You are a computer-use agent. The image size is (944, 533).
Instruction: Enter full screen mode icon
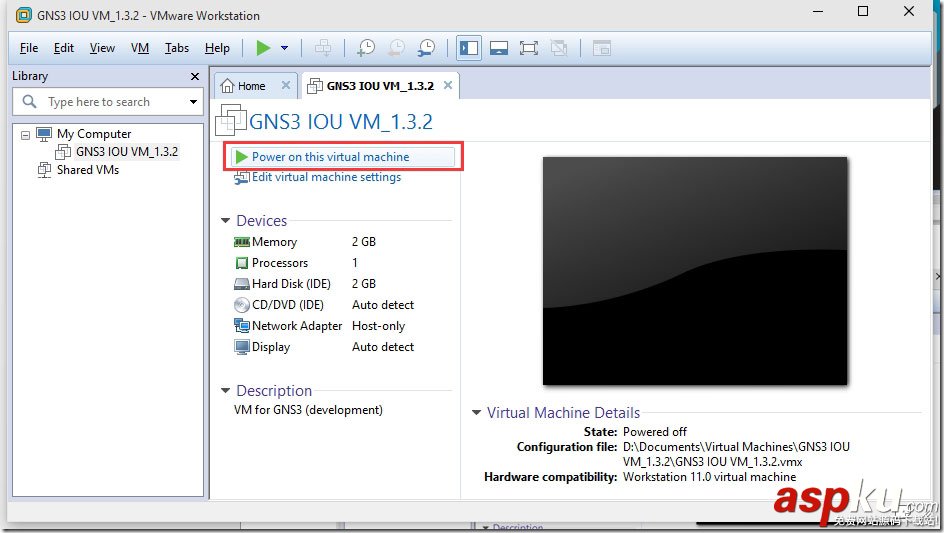tap(529, 48)
